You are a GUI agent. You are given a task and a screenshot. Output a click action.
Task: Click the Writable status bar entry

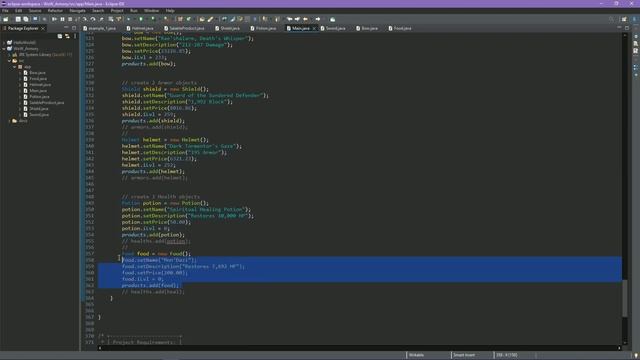click(x=416, y=355)
